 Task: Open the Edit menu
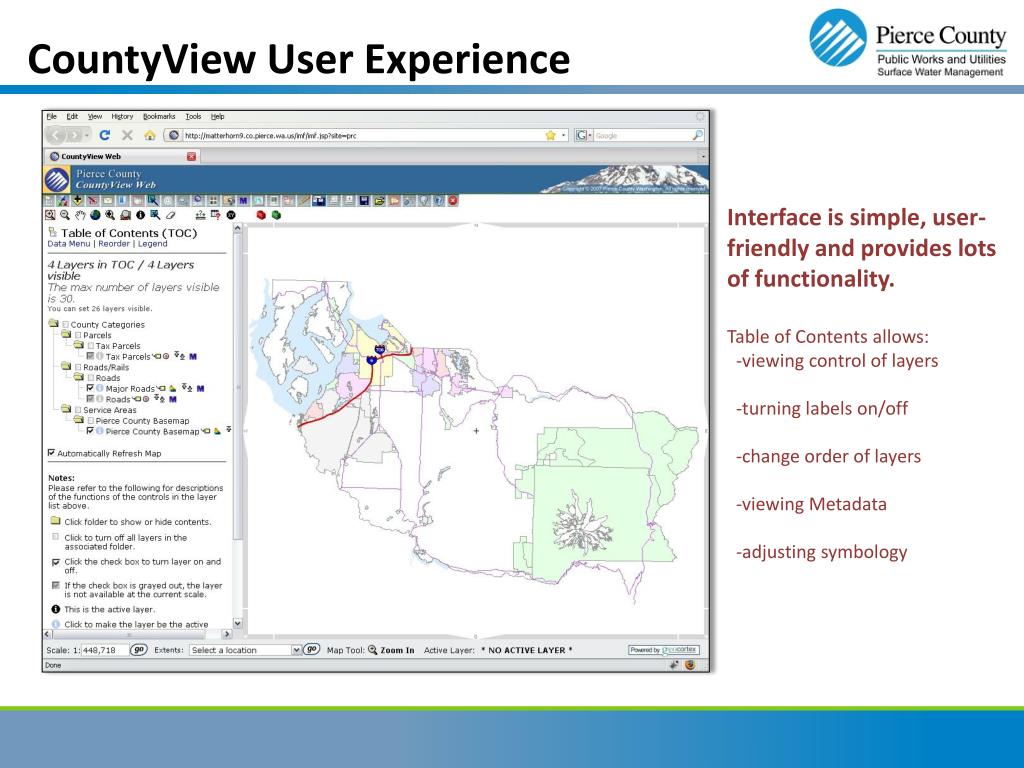[x=72, y=116]
